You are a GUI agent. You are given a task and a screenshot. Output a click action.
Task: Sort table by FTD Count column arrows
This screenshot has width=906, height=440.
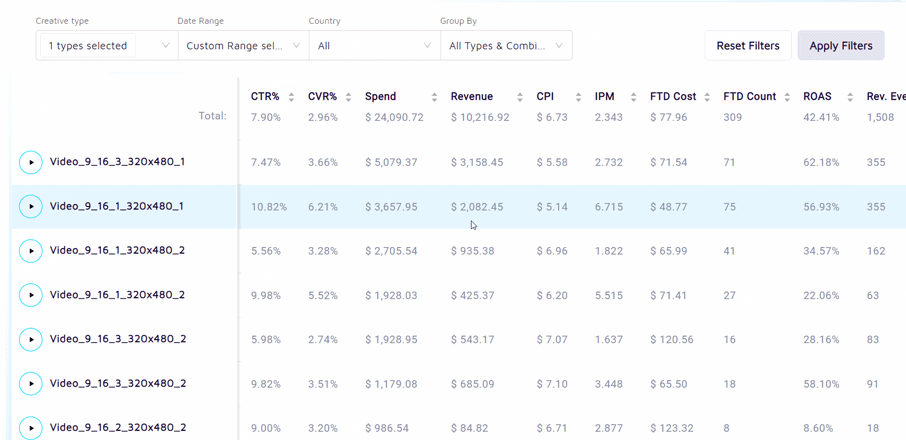[786, 97]
